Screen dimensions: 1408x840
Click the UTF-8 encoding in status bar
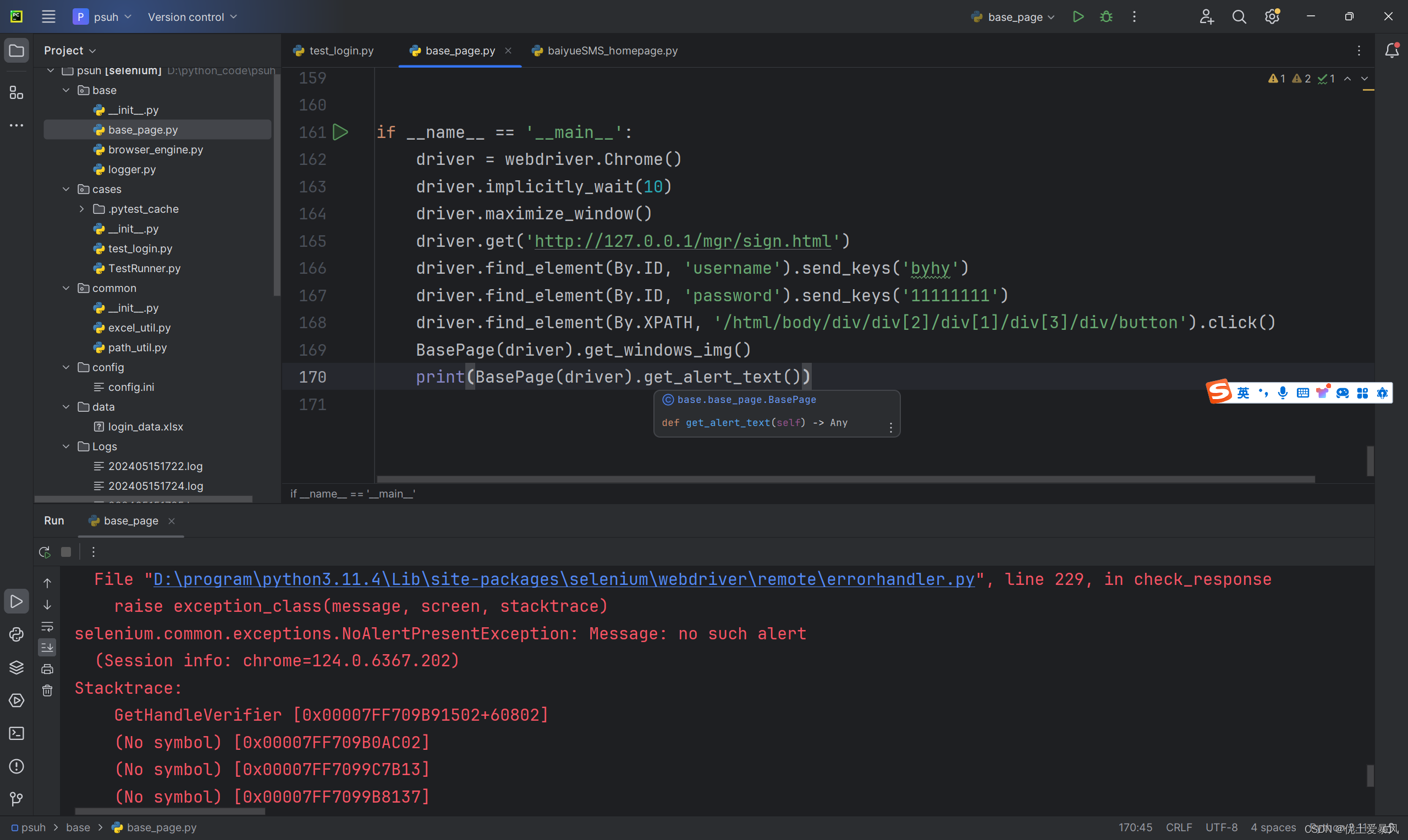tap(1221, 827)
